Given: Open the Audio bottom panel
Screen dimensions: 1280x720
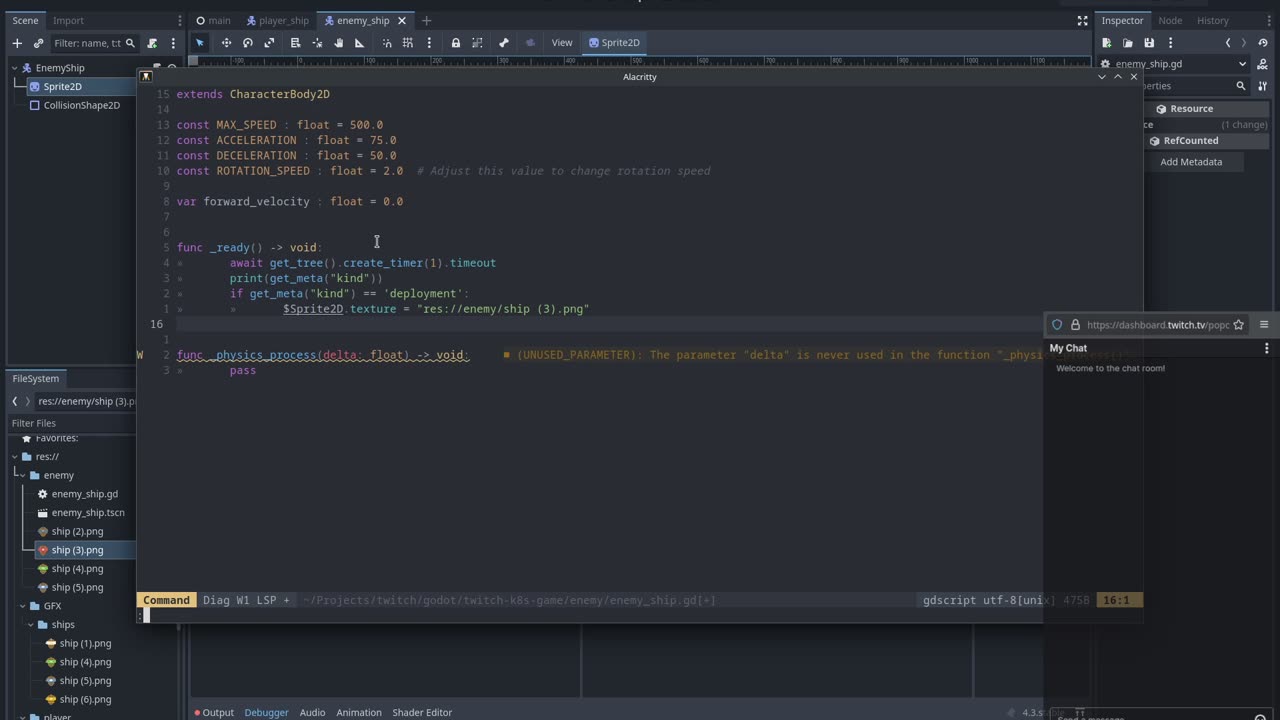Looking at the screenshot, I should [312, 712].
